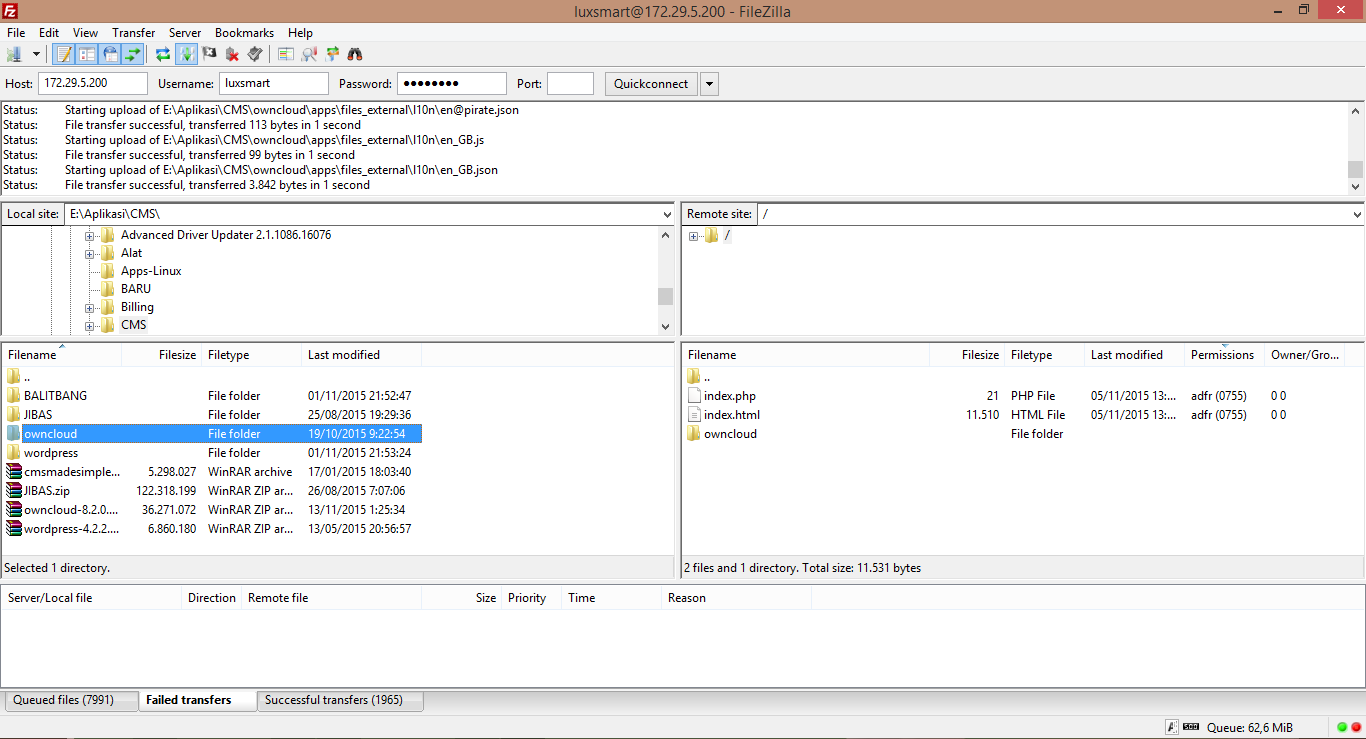Expand Advanced Driver Updater tree node

(90, 236)
